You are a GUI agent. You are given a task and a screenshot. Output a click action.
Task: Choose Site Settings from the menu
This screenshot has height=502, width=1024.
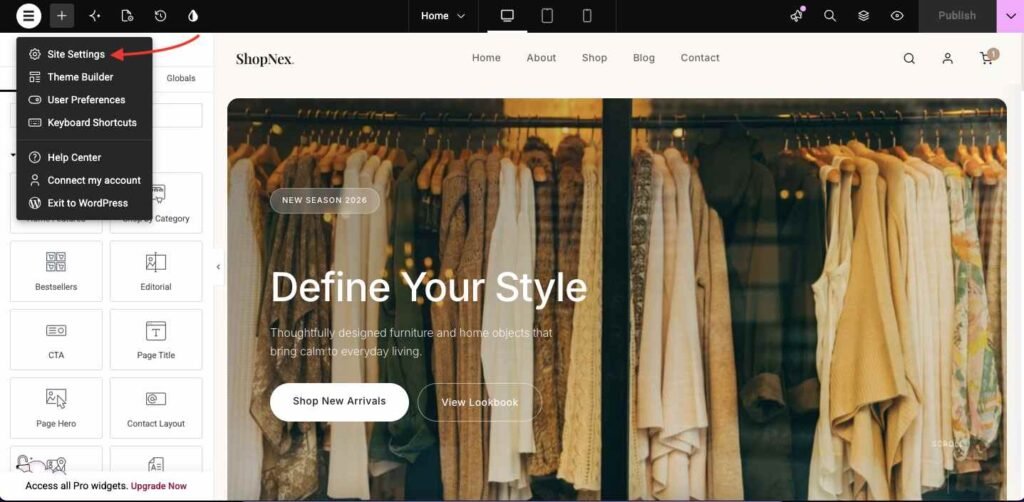(84, 54)
